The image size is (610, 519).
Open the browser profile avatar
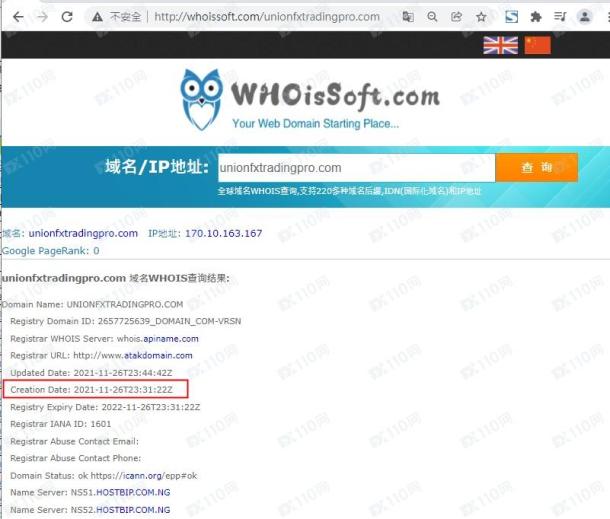click(584, 17)
